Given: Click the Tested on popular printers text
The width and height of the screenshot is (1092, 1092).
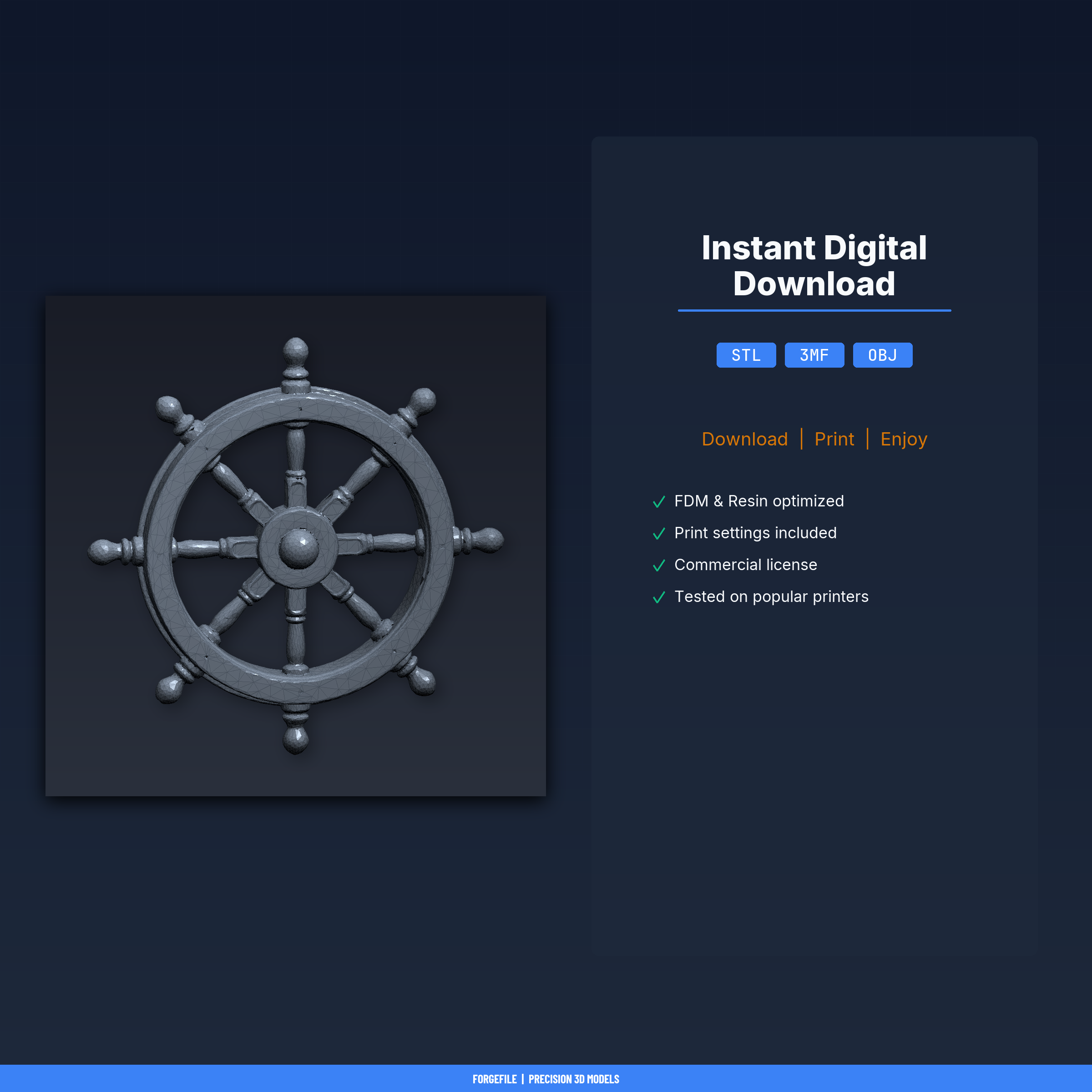Looking at the screenshot, I should [x=771, y=597].
